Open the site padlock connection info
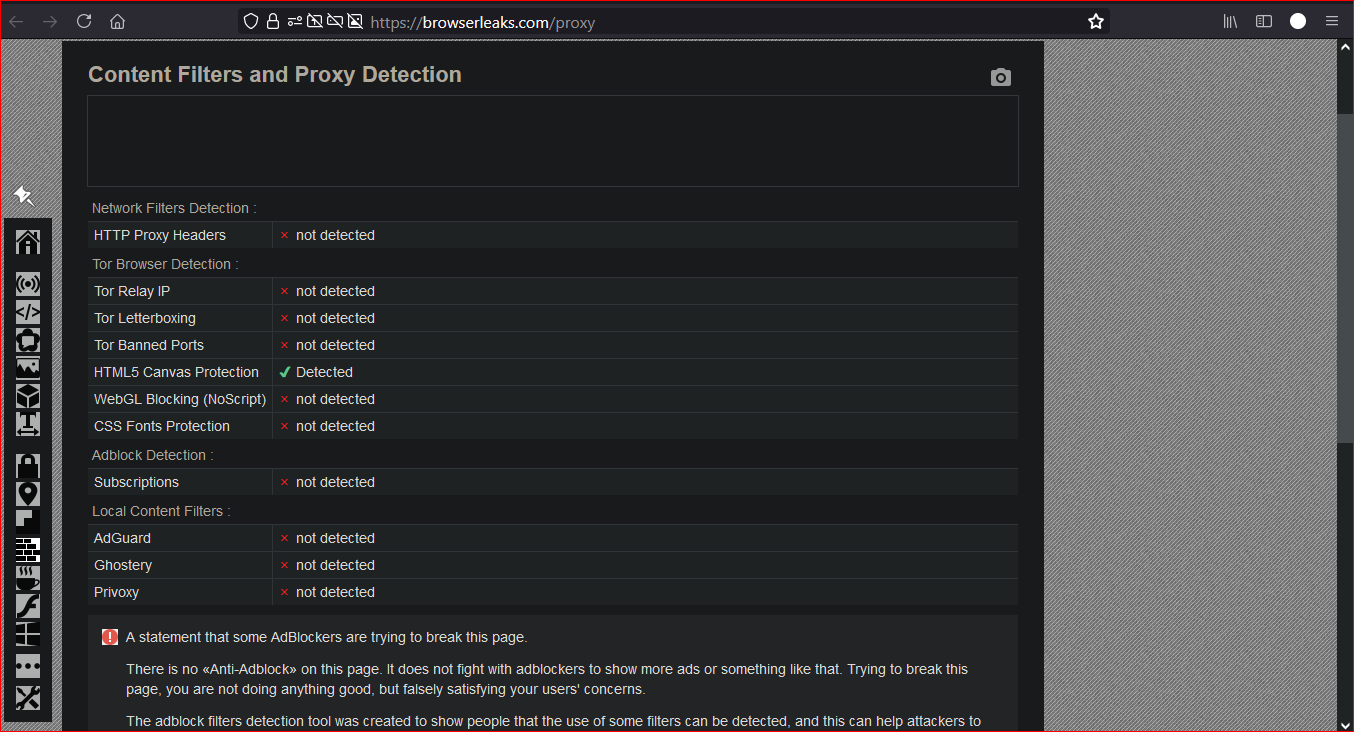This screenshot has height=732, width=1354. tap(273, 21)
